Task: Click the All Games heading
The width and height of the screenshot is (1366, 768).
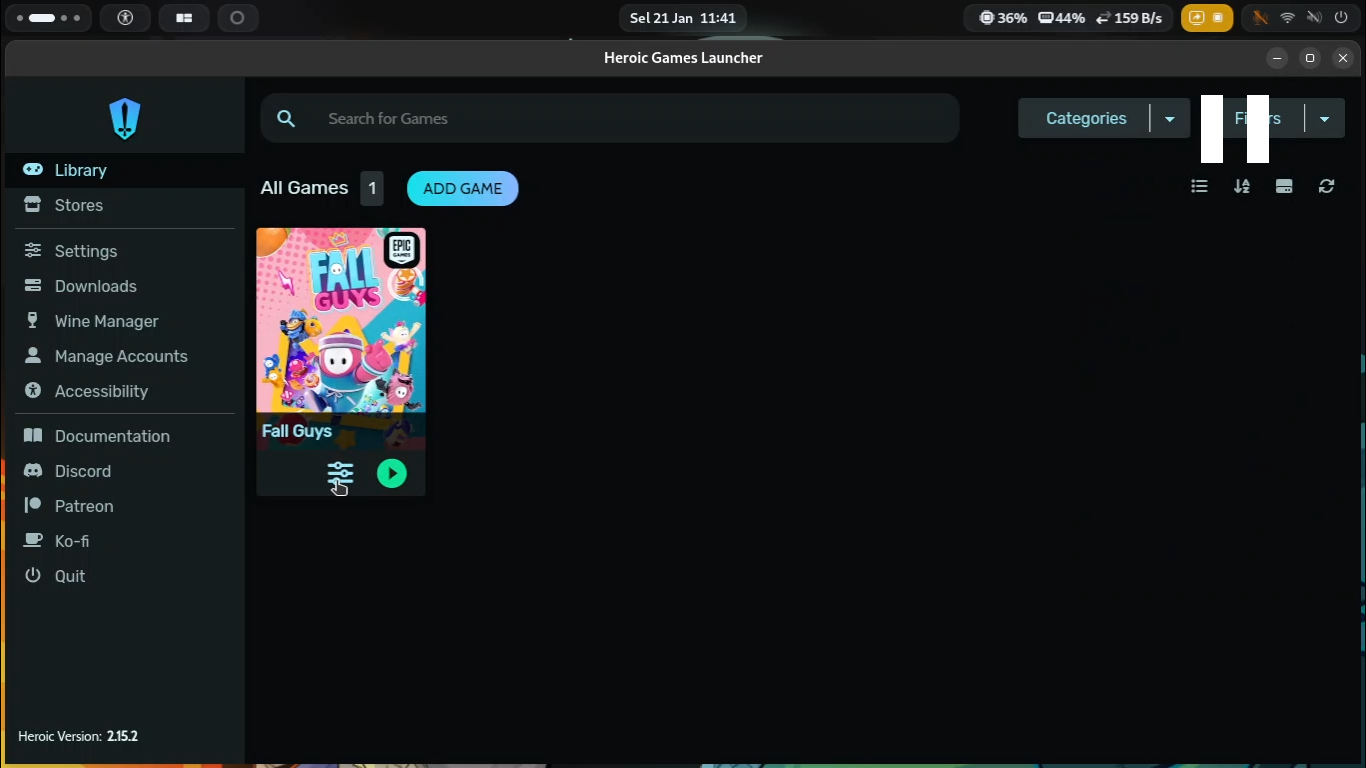Action: tap(304, 188)
